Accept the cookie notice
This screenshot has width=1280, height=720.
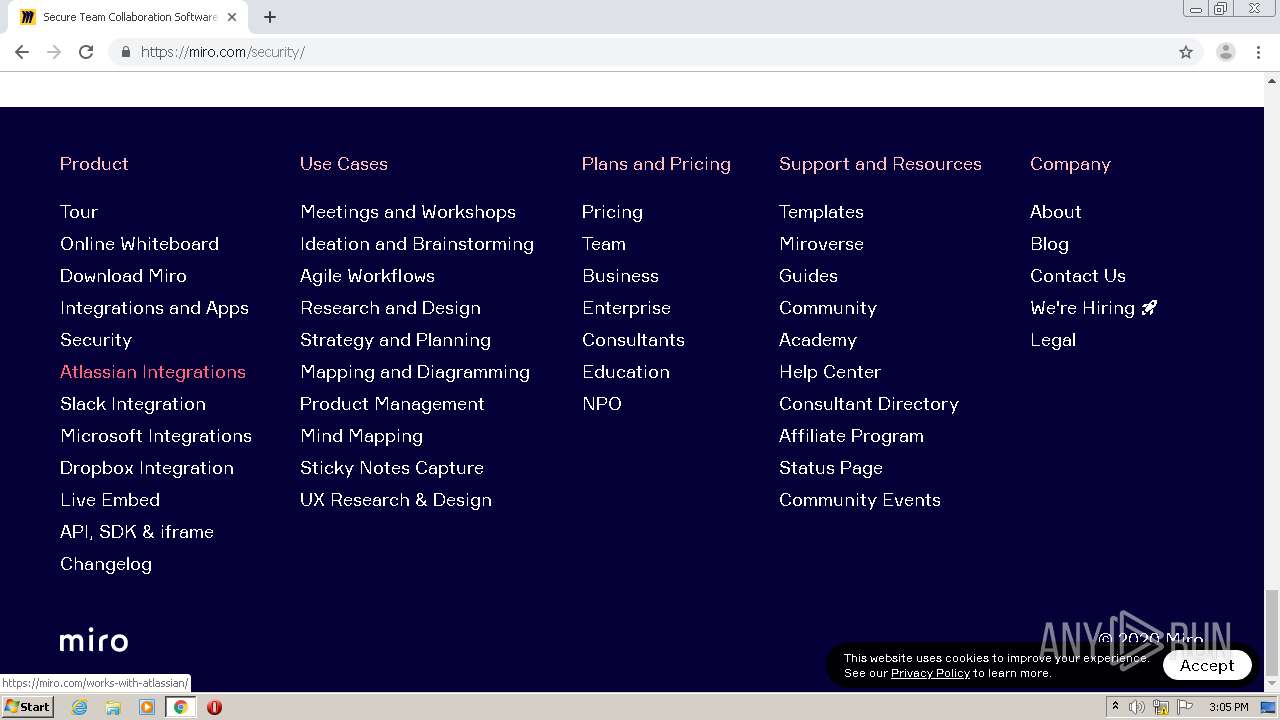point(1207,665)
